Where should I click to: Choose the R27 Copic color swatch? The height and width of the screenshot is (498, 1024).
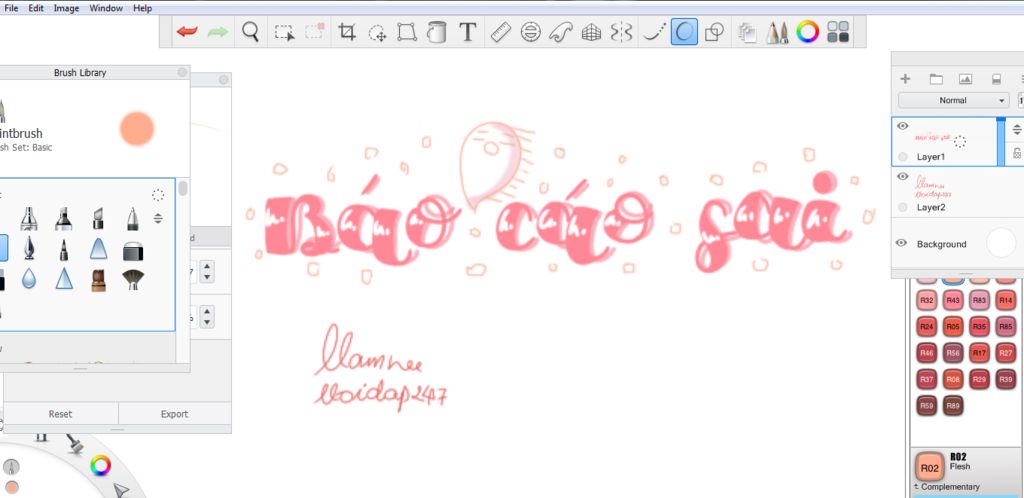click(x=1006, y=353)
